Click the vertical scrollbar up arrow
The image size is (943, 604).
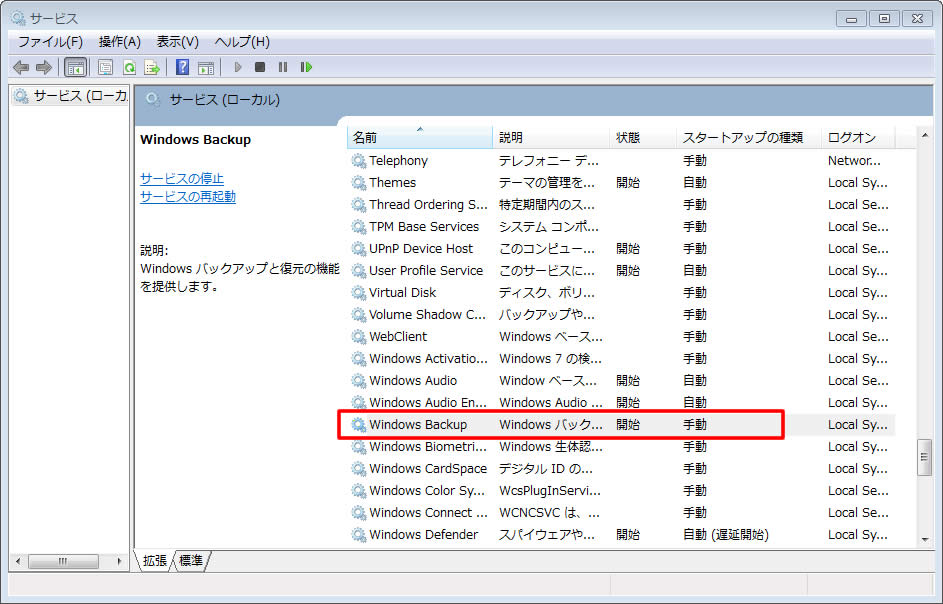click(x=924, y=136)
